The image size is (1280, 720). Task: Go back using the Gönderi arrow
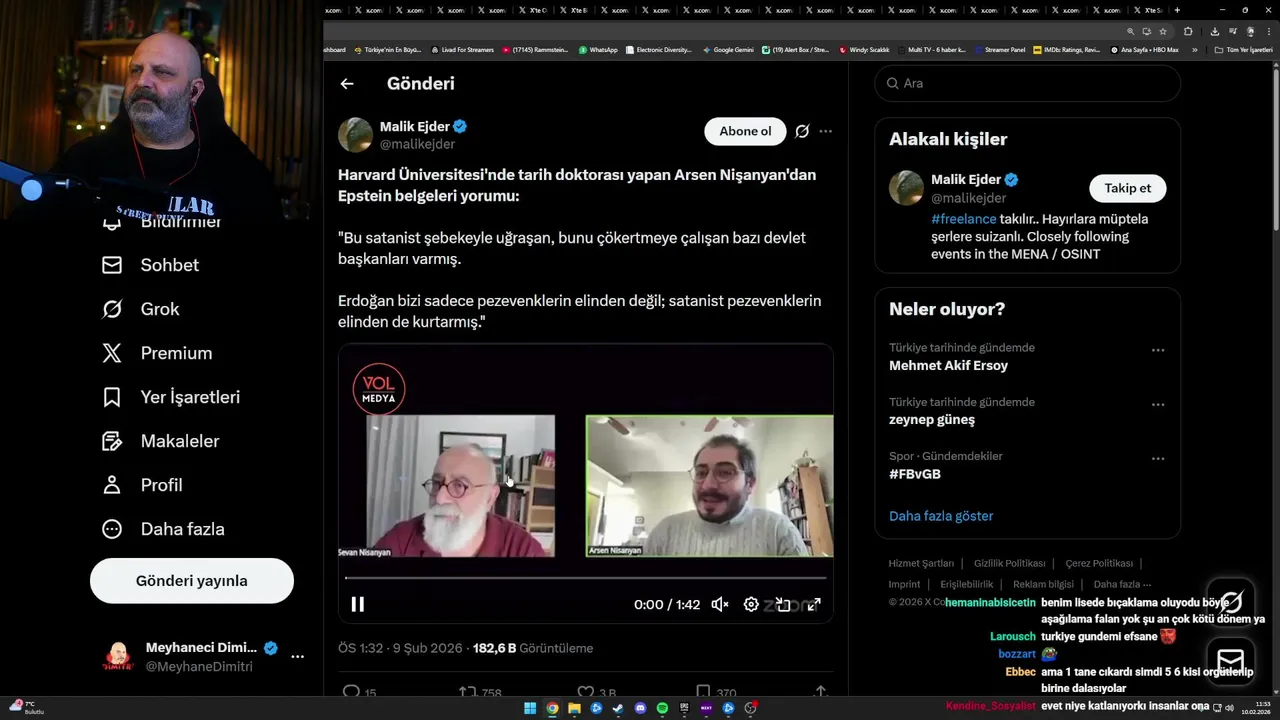coord(347,84)
